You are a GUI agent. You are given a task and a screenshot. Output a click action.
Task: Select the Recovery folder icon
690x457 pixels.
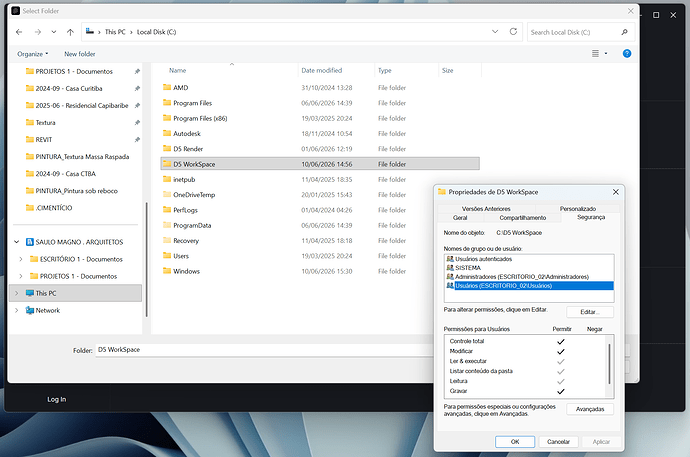pos(167,240)
